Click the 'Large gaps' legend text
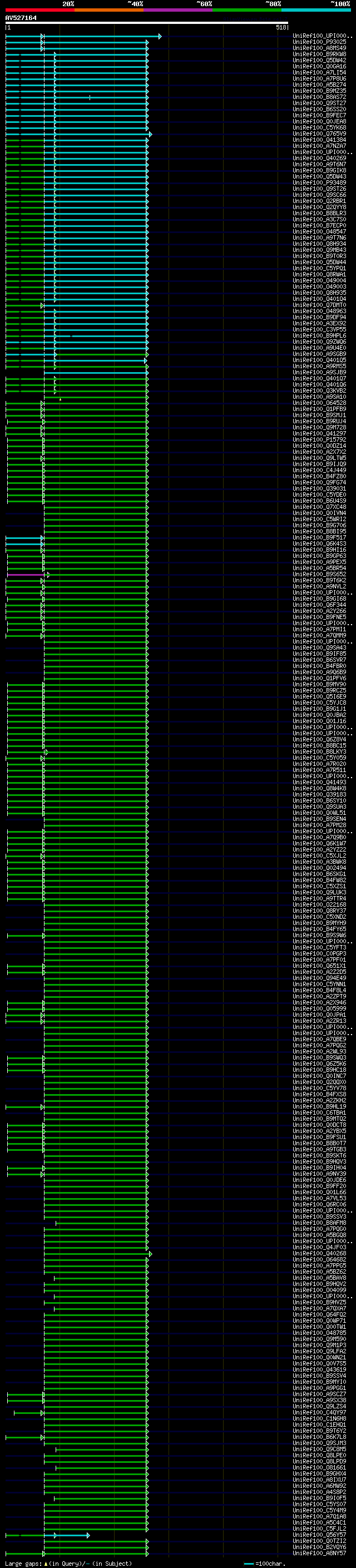The image size is (356, 1568). tap(24, 1564)
